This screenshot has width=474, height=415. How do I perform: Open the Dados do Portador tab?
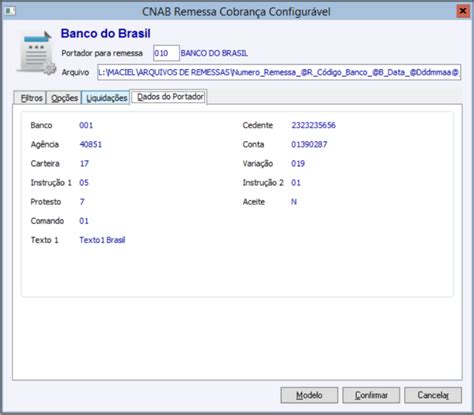pos(169,97)
